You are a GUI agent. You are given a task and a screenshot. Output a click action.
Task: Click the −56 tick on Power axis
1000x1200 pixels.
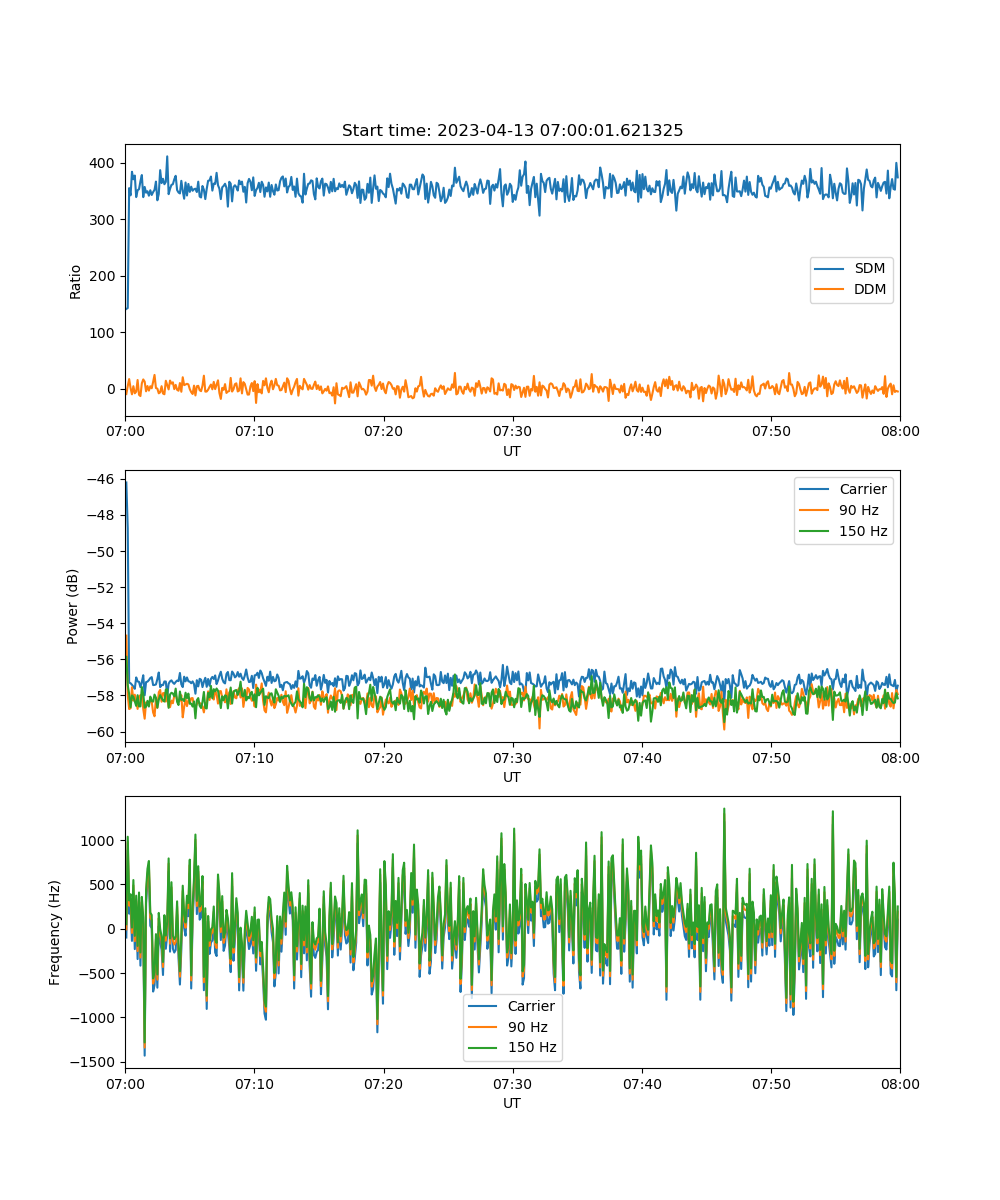(x=101, y=659)
